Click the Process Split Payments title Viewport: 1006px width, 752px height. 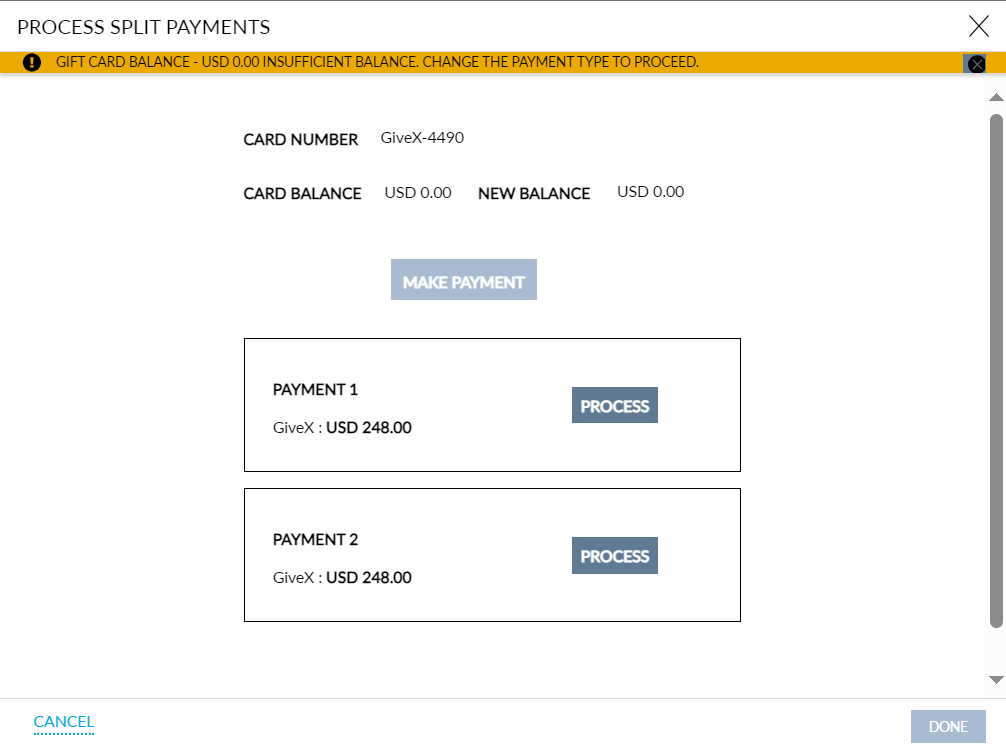(144, 27)
